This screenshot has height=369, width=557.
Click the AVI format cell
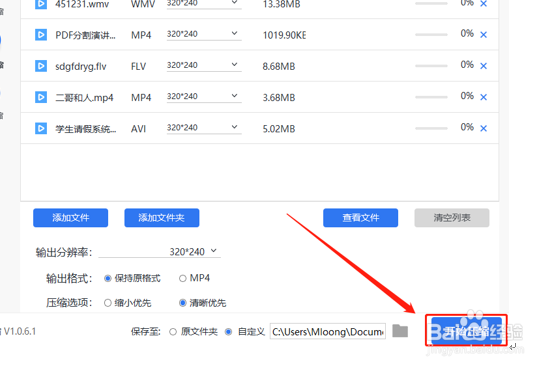139,129
